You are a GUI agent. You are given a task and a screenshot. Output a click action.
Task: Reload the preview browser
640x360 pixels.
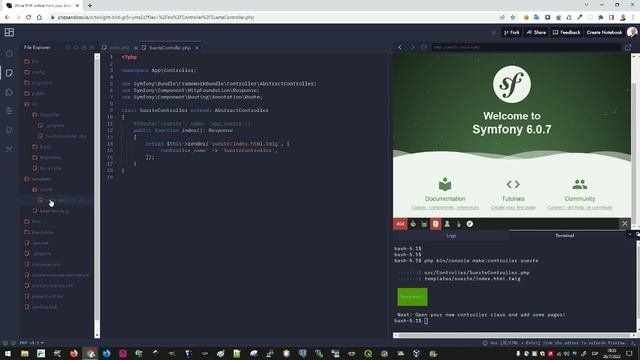(424, 47)
